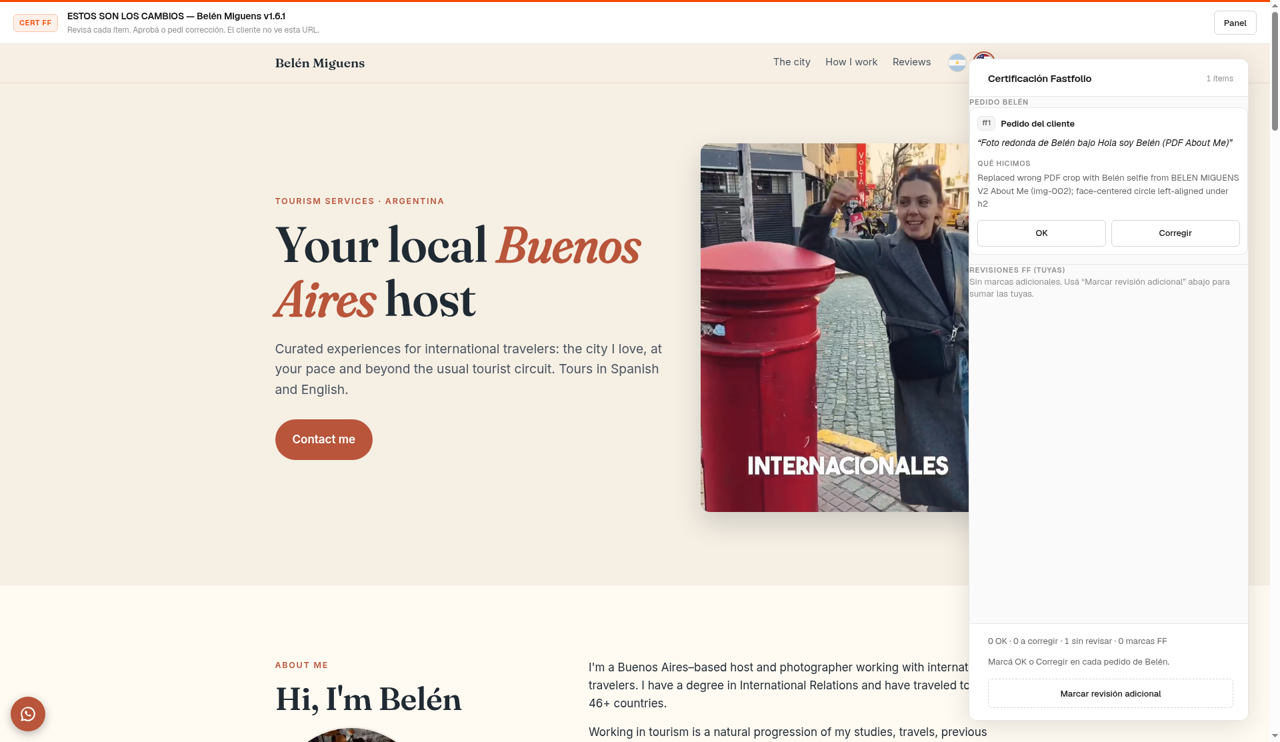The height and width of the screenshot is (742, 1280).
Task: Open the WhatsApp chat floating icon
Action: [28, 714]
